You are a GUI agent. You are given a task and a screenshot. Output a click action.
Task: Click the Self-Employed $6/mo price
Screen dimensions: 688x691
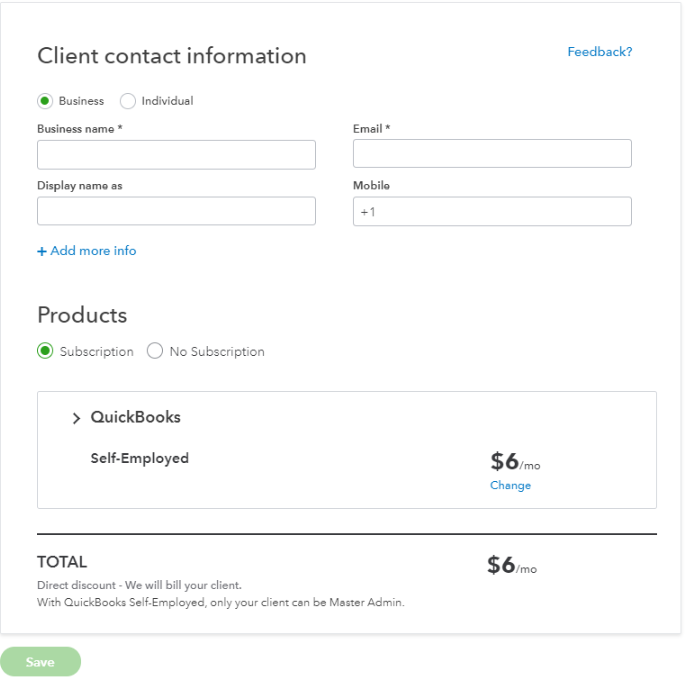click(514, 462)
